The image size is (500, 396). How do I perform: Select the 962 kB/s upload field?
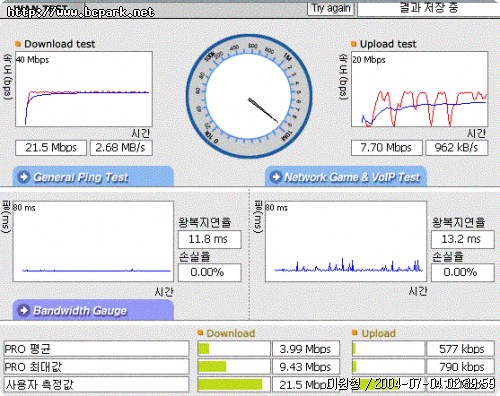[457, 148]
